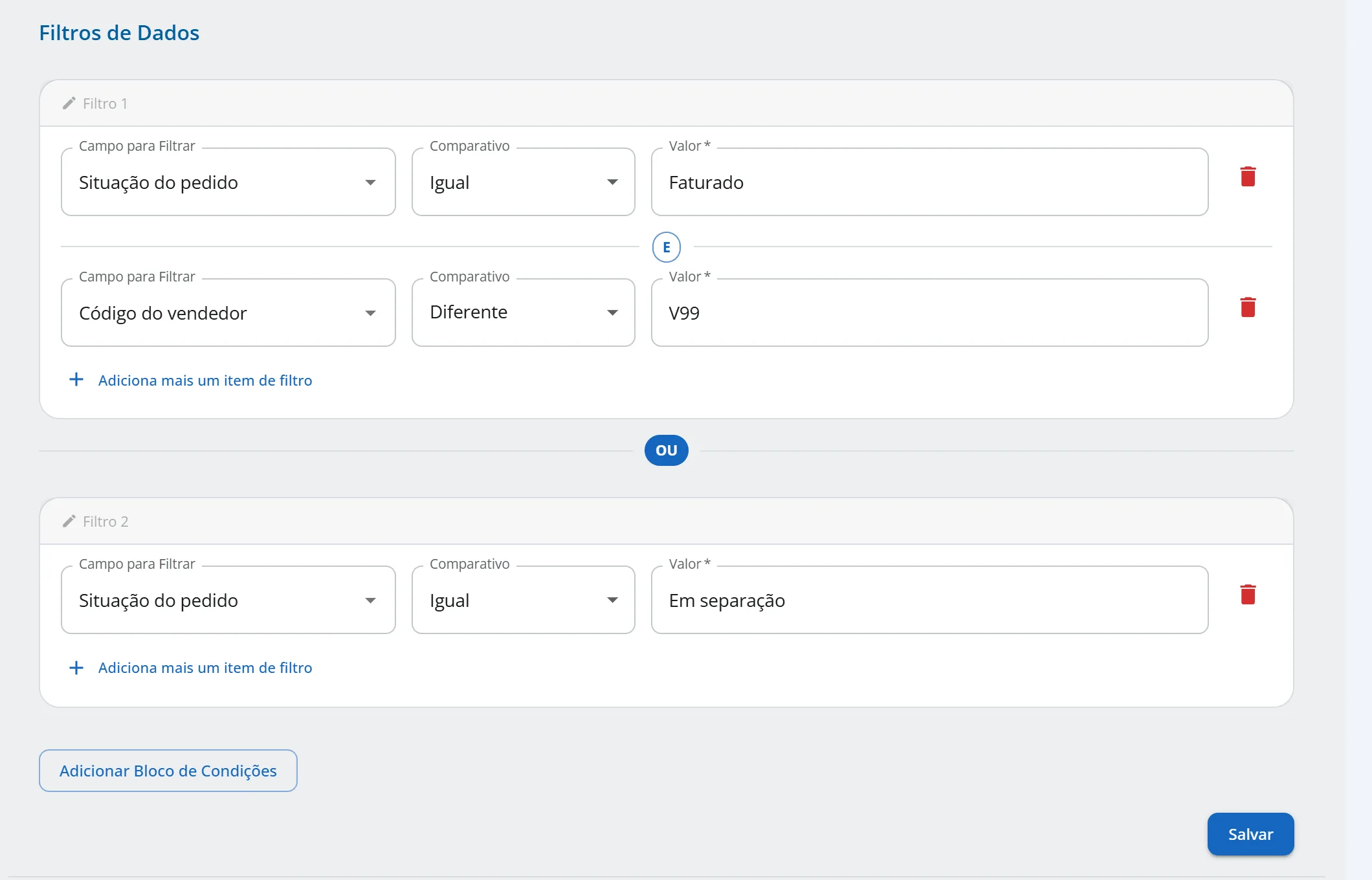Click the Filtros de Dados heading
The image size is (1372, 880).
(119, 33)
